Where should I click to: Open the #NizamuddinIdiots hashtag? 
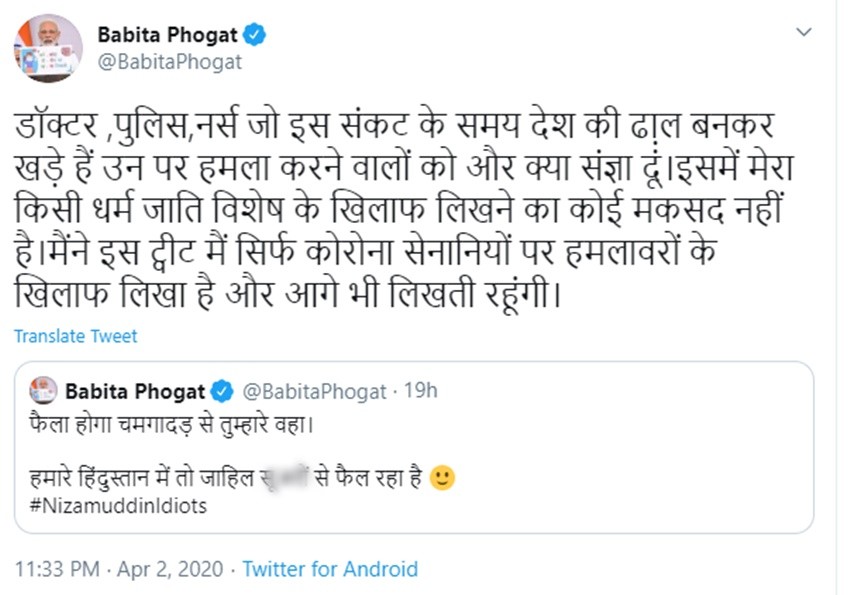(118, 505)
